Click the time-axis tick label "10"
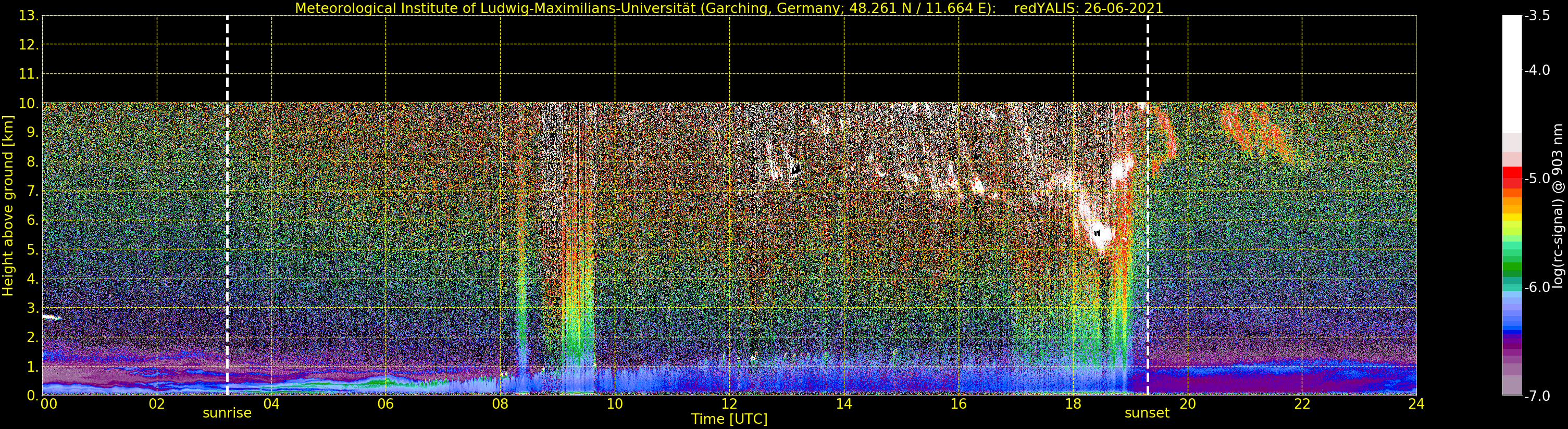Viewport: 1568px width, 429px height. pos(615,404)
